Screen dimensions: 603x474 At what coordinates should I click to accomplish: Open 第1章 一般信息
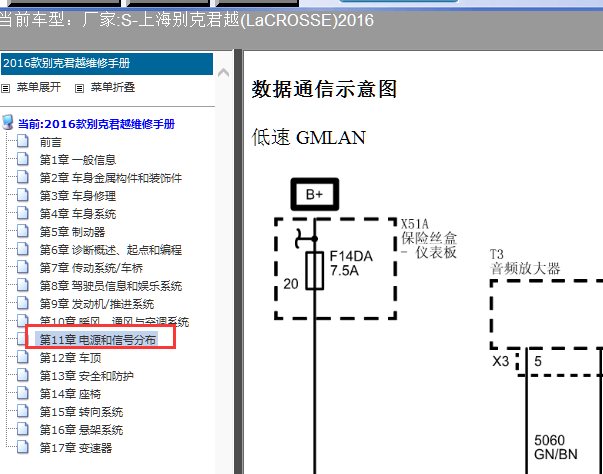[78, 160]
